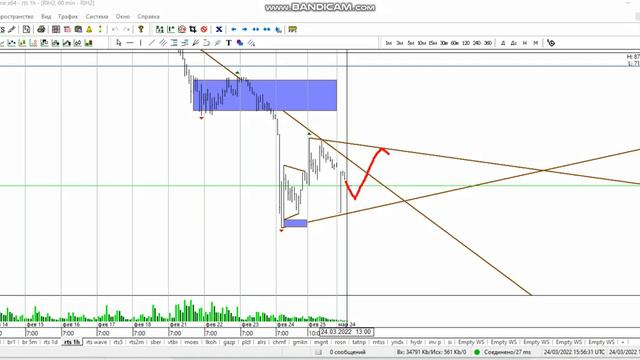Select the blue shapes drawing tool
The image size is (640, 360).
pyautogui.click(x=240, y=42)
